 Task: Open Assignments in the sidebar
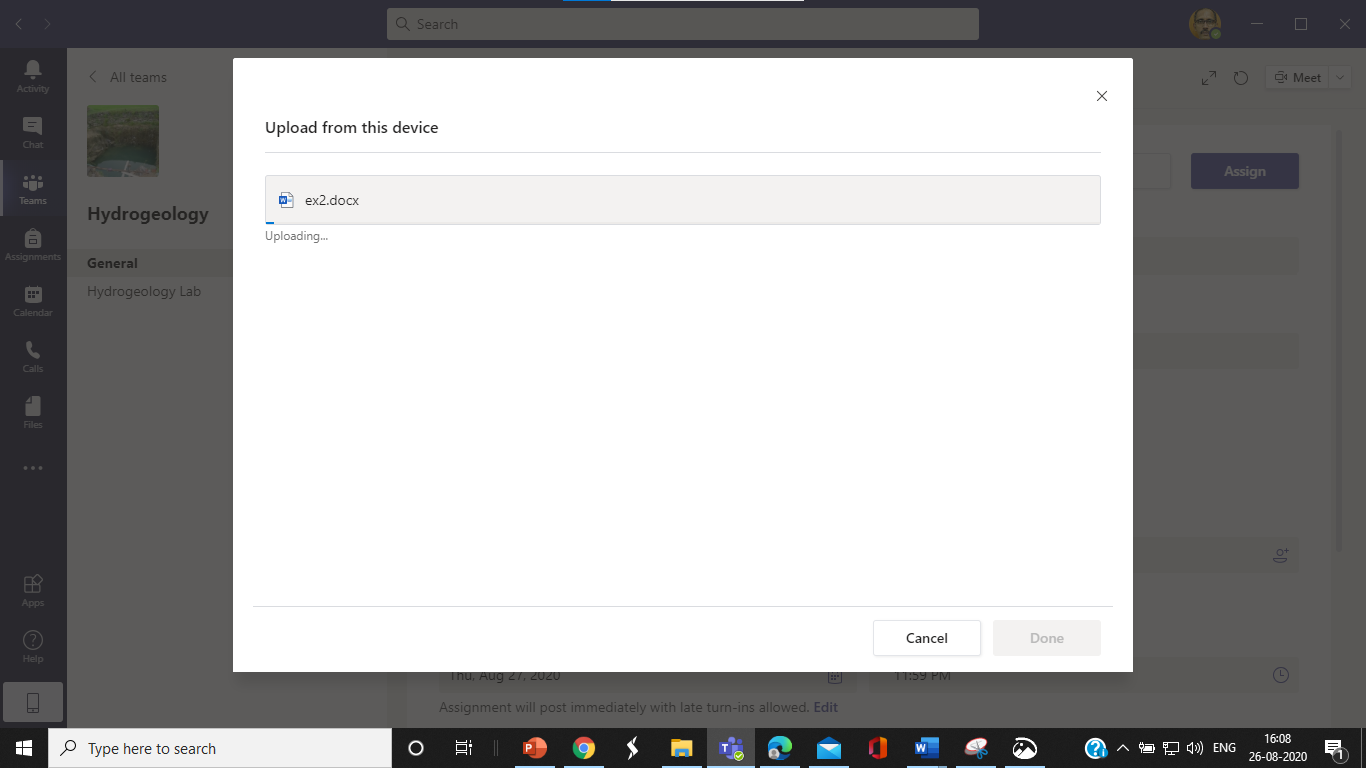[x=33, y=244]
